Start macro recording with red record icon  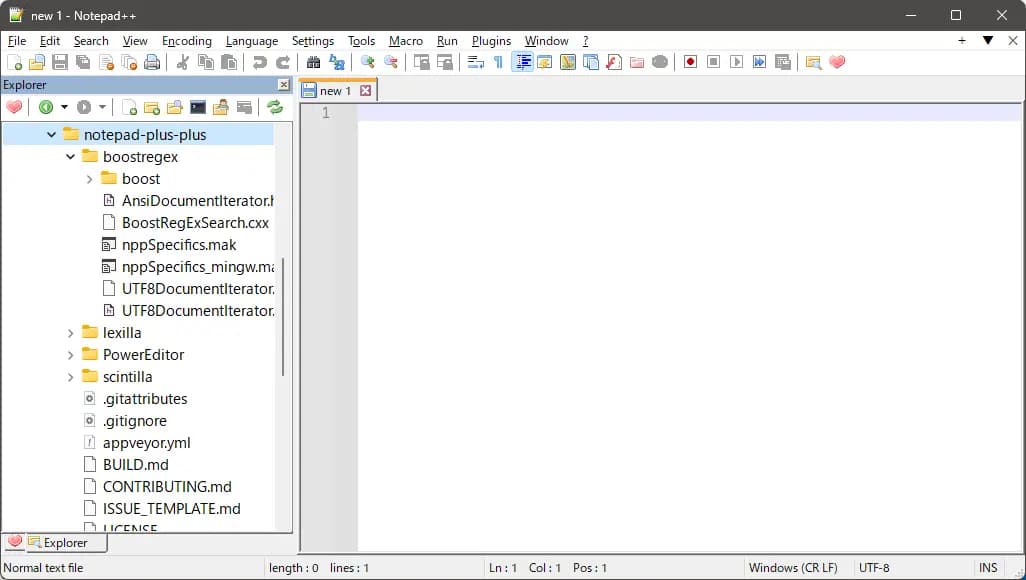pos(690,62)
